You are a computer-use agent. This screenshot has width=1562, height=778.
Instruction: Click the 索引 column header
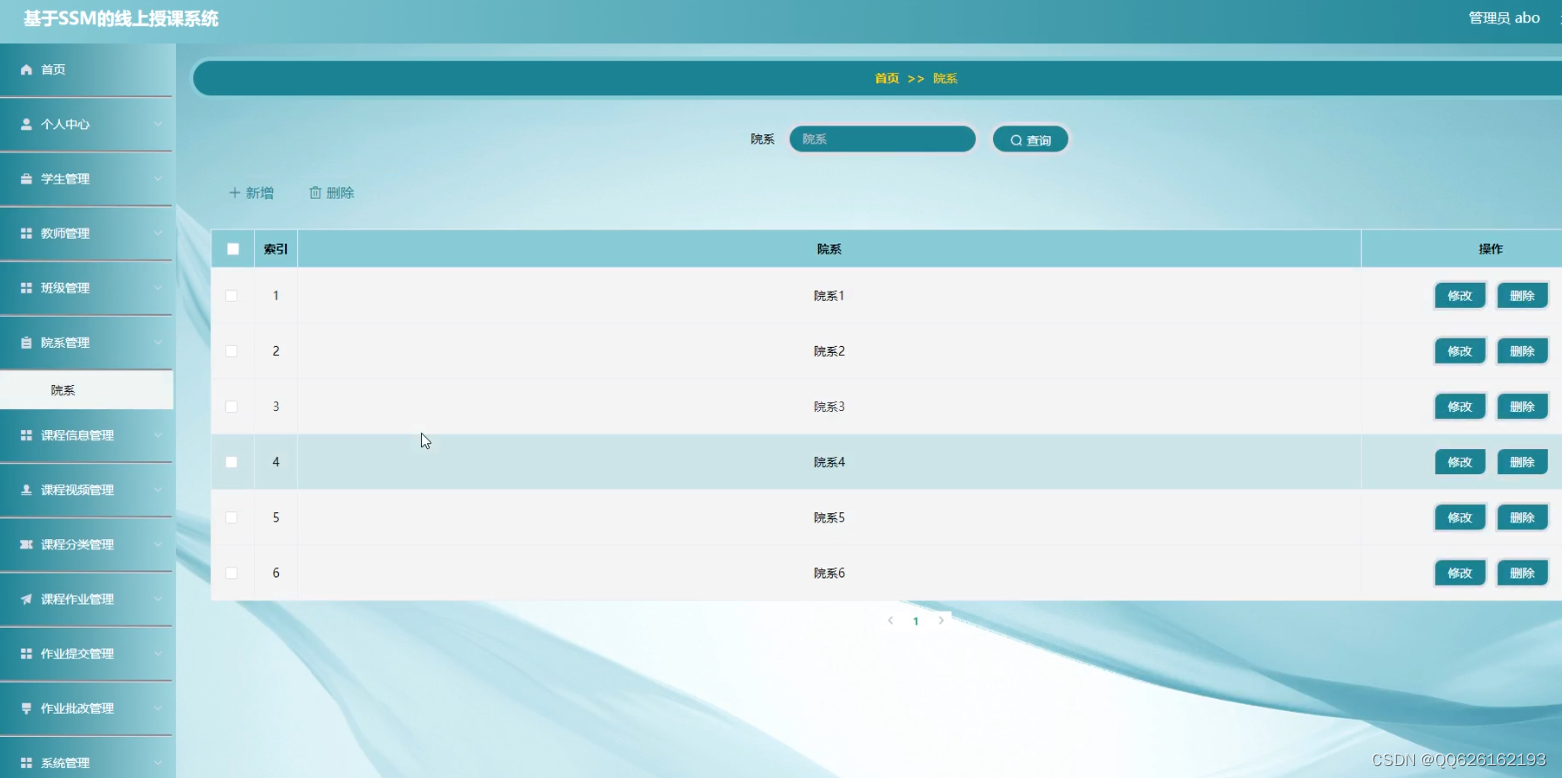click(x=276, y=249)
